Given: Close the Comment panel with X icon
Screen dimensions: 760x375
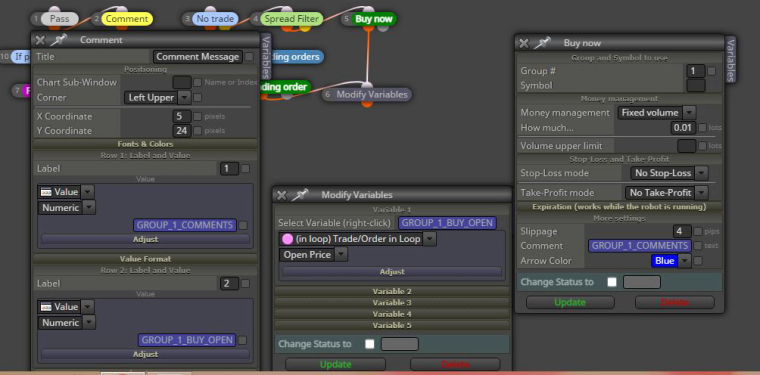Looking at the screenshot, I should (40, 40).
